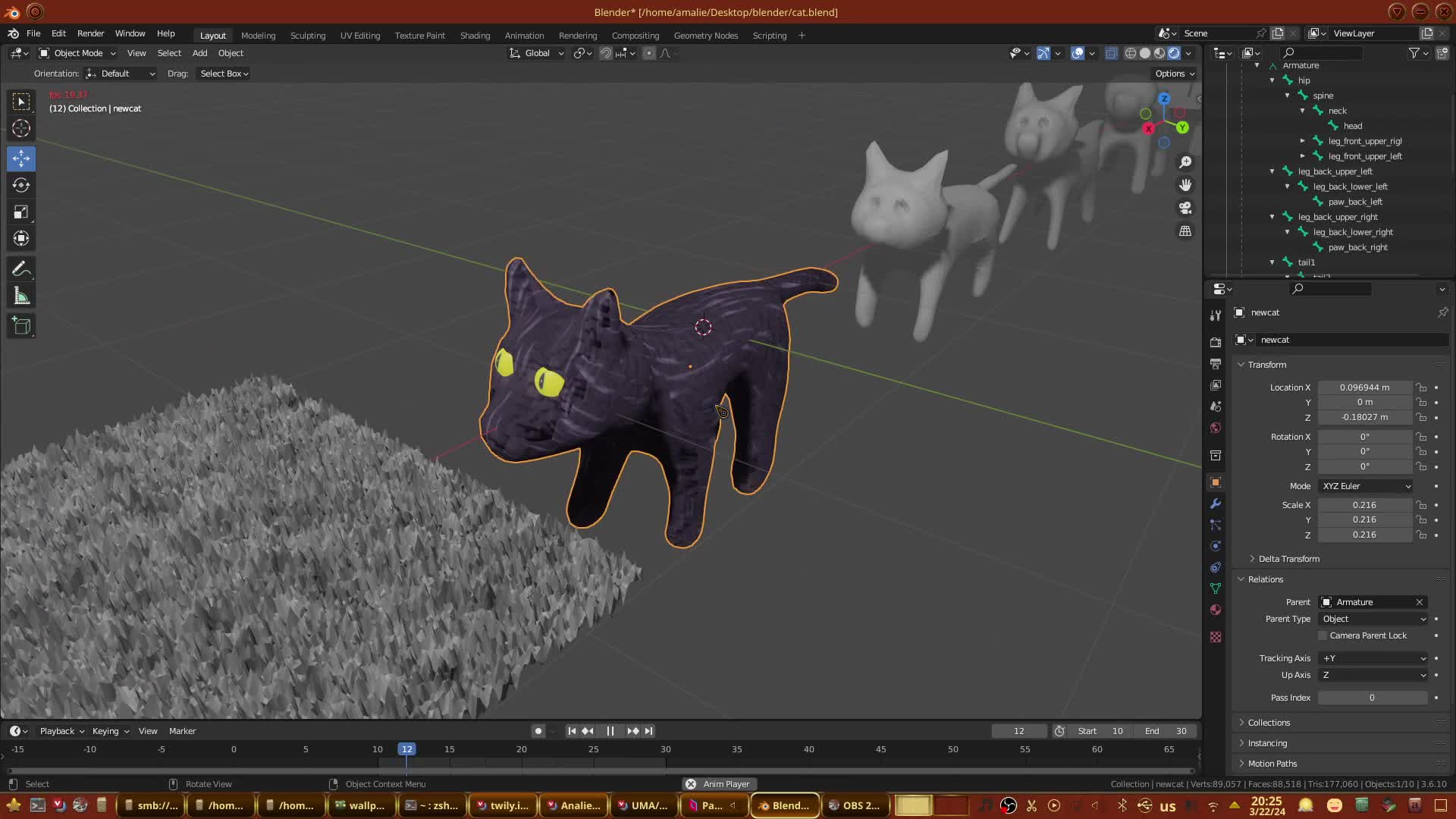Select the Measure tool
The image size is (1456, 819).
click(21, 297)
